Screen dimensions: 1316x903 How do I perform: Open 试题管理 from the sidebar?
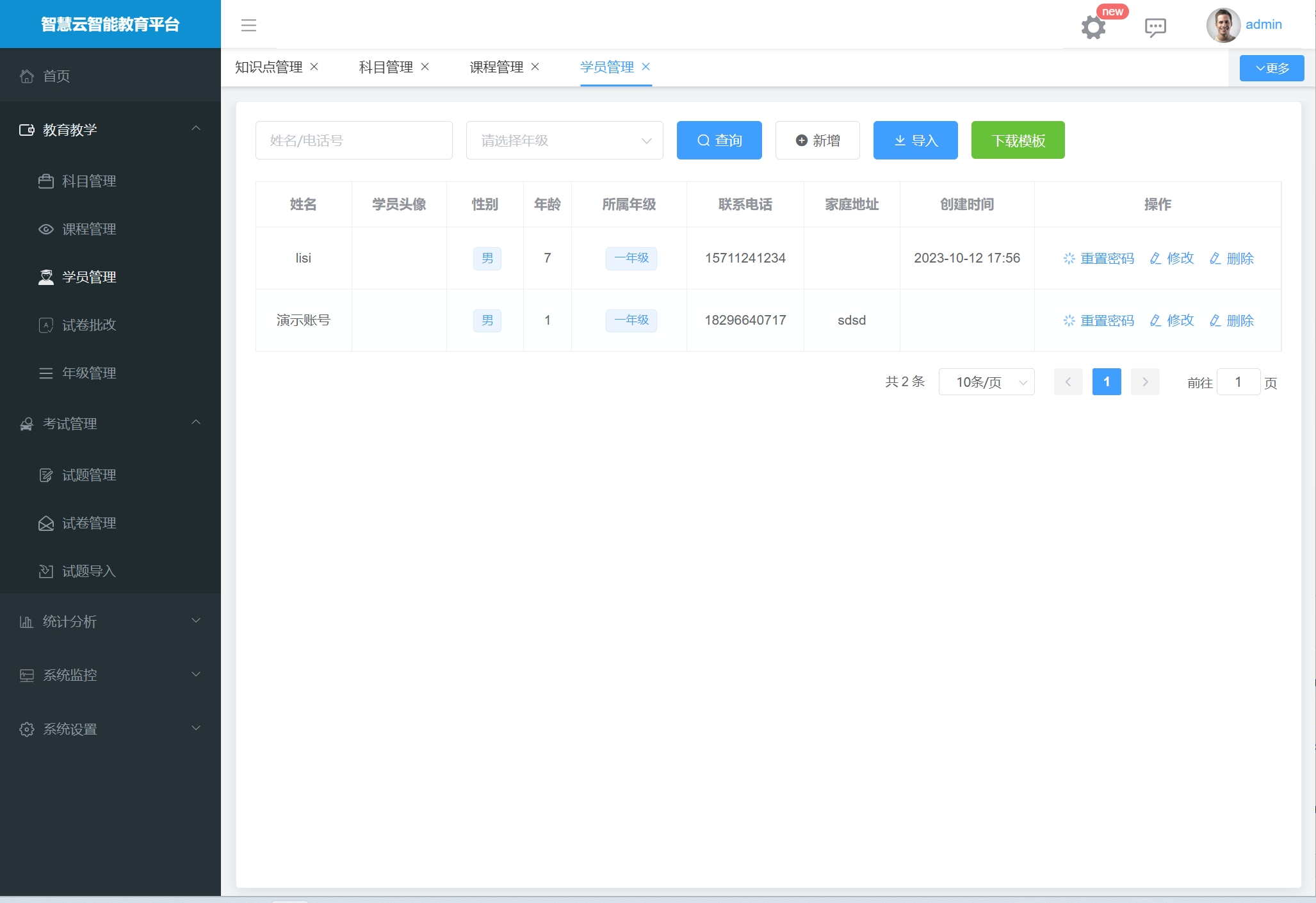(88, 475)
